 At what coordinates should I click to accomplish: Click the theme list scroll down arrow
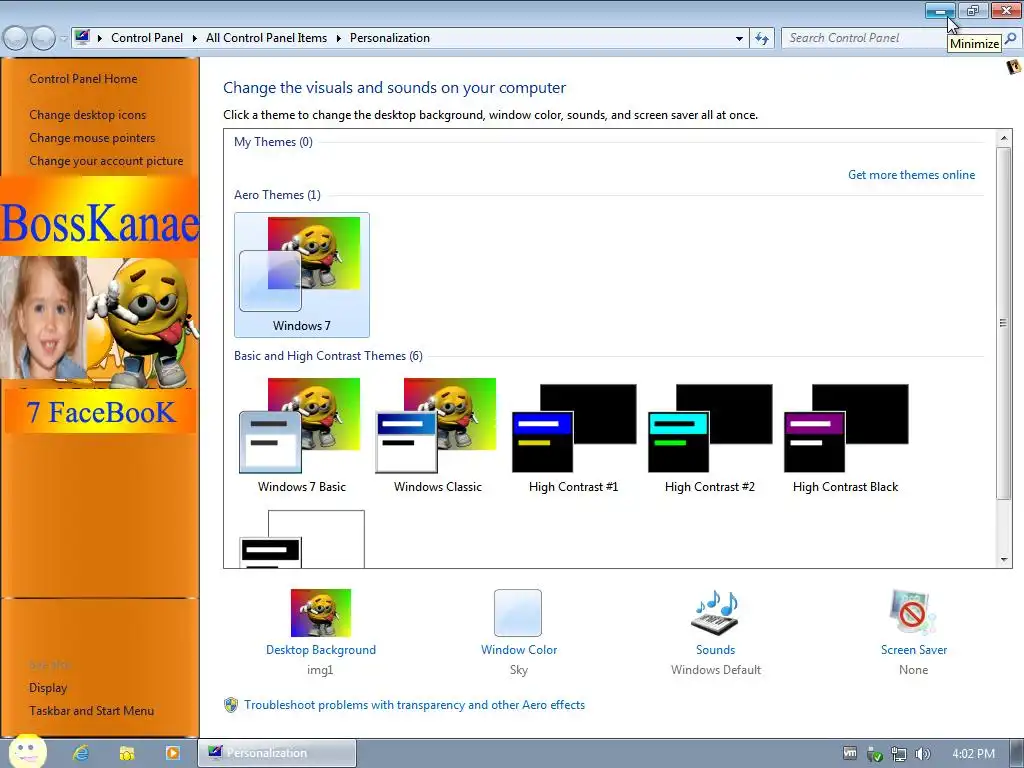(x=1004, y=560)
